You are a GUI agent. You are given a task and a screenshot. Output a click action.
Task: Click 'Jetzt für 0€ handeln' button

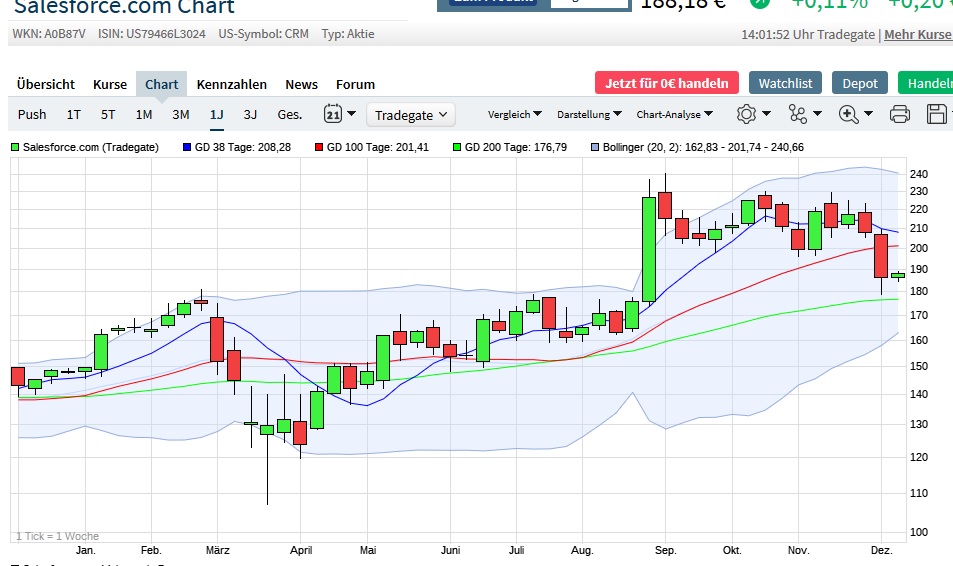point(667,83)
